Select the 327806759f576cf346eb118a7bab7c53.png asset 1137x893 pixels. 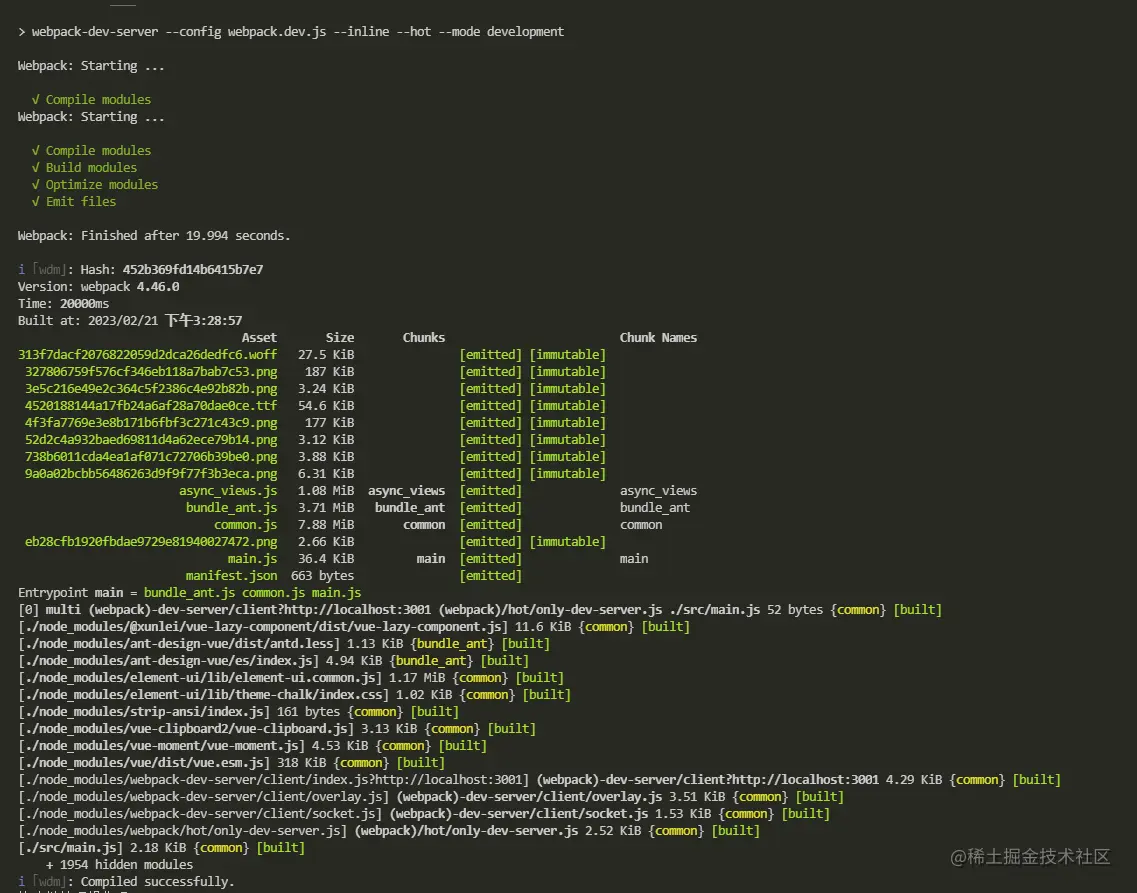(x=151, y=372)
